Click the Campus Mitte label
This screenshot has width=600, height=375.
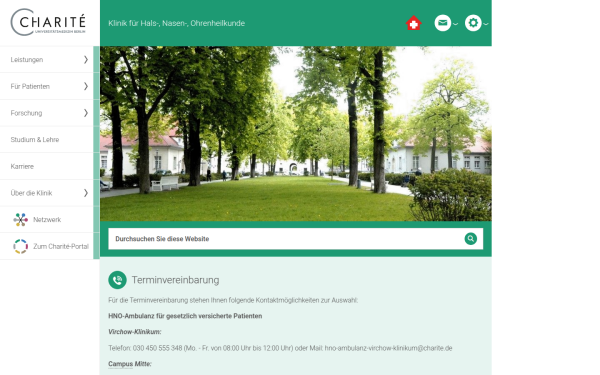click(130, 364)
